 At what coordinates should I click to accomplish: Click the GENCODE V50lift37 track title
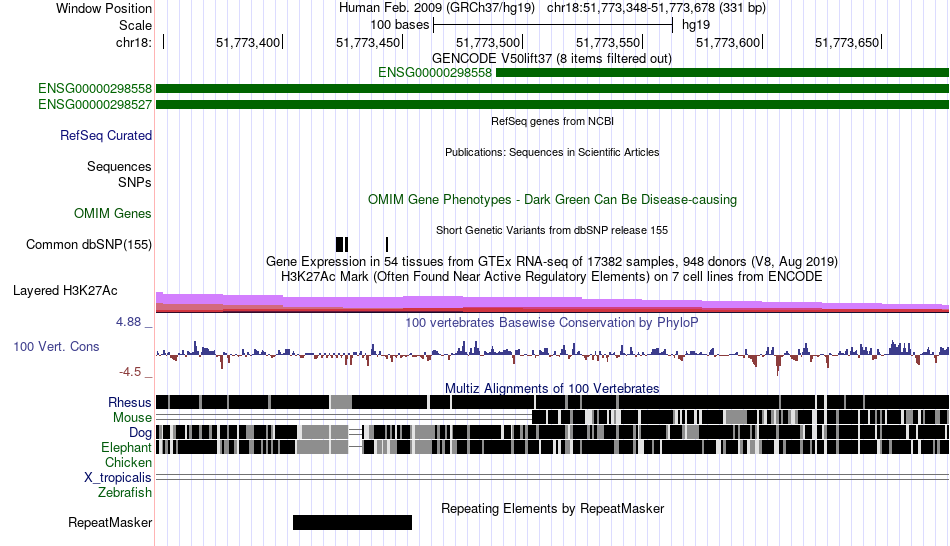[552, 59]
